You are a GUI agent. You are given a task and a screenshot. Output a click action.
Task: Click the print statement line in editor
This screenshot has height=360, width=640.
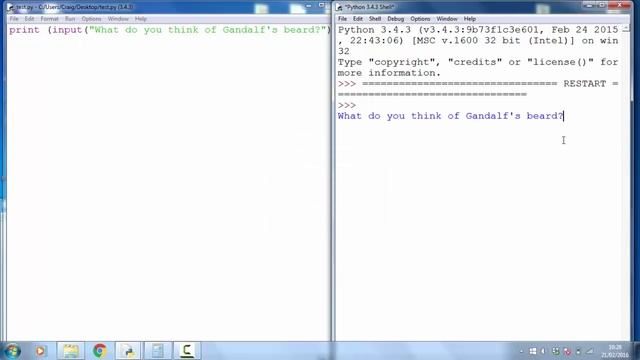point(170,30)
